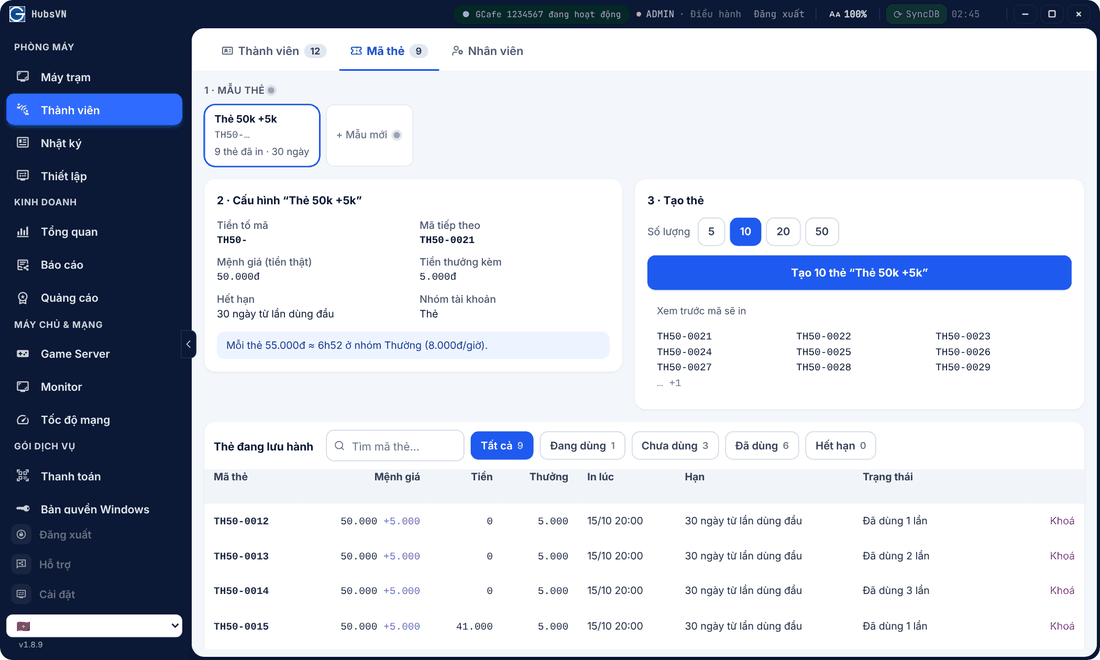Click the Tốc độ mạng gauge icon
Screen dimensions: 1100x660
pos(22,419)
